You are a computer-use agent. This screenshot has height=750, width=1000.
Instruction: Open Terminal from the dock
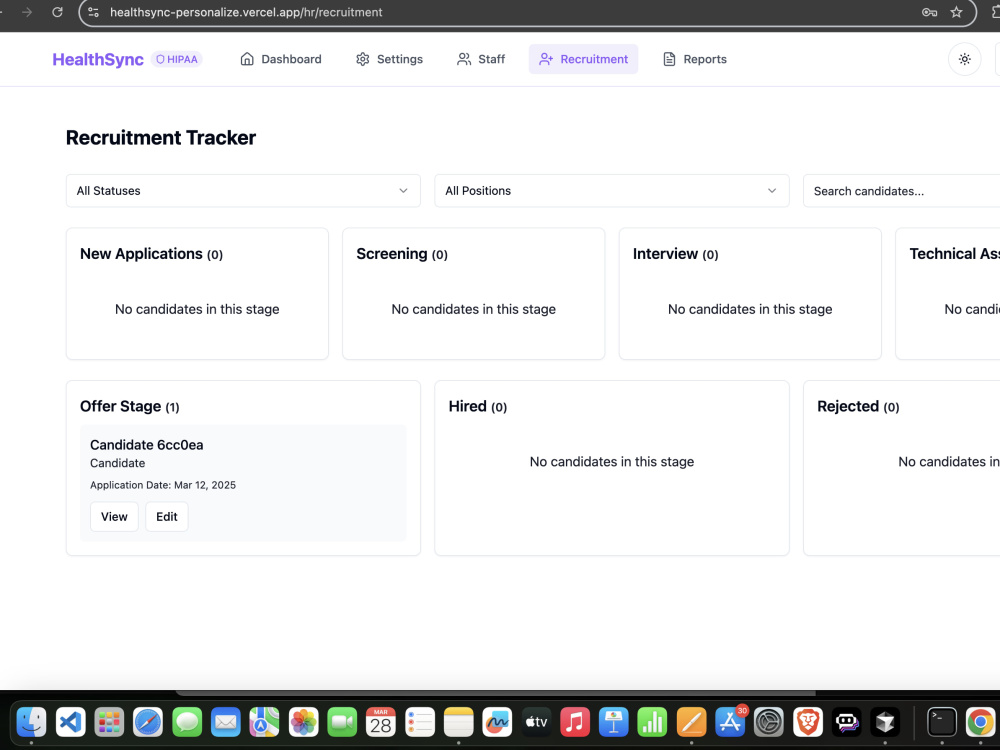point(942,723)
